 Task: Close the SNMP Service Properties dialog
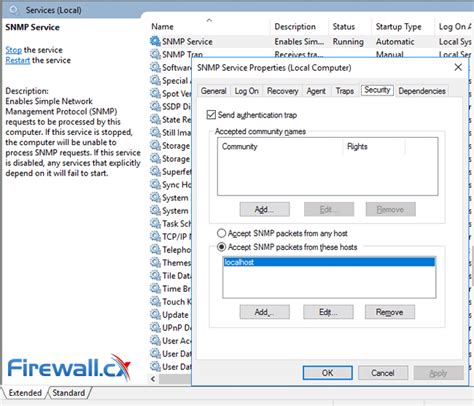[458, 67]
